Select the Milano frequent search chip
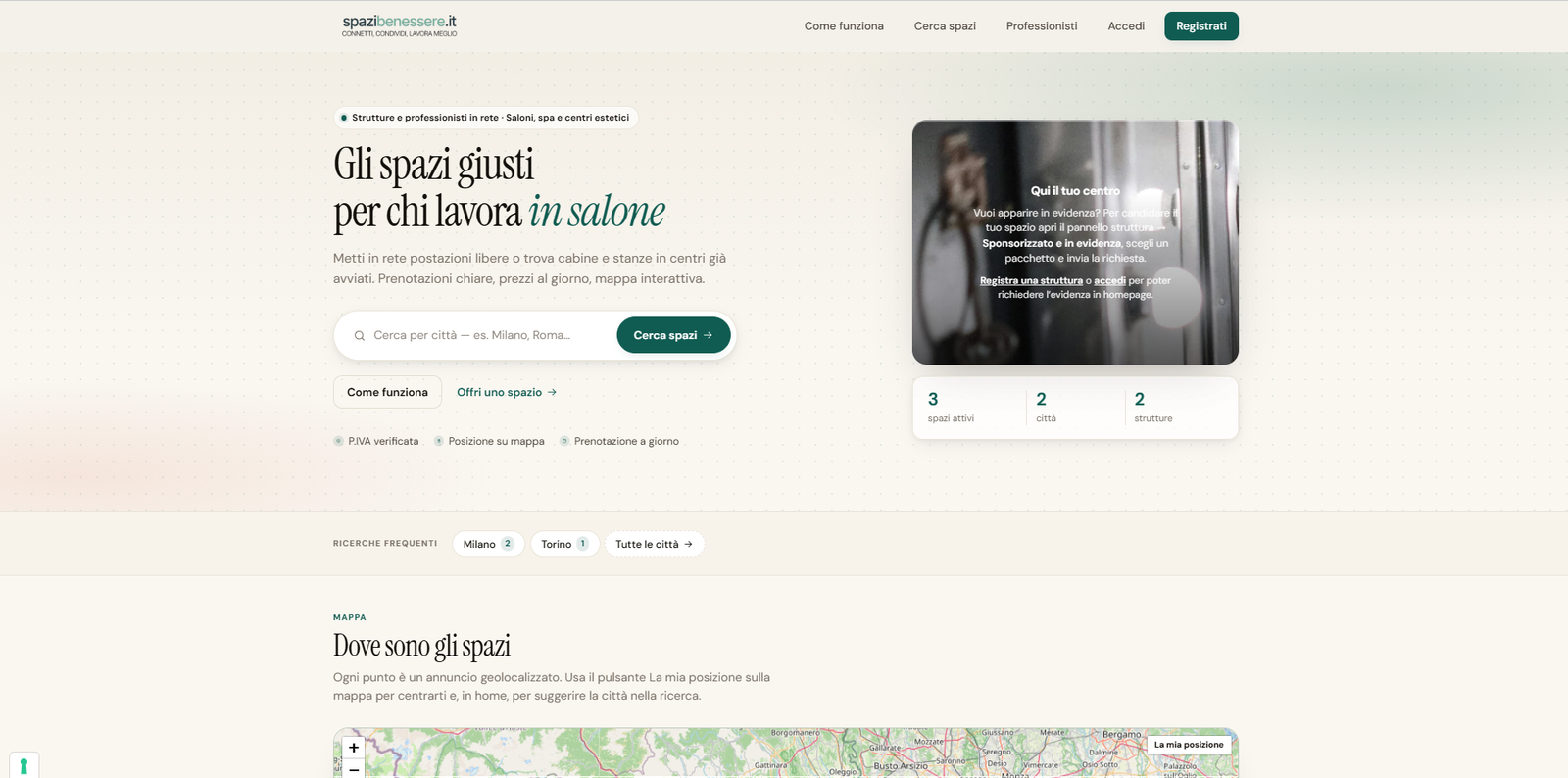 click(x=488, y=544)
